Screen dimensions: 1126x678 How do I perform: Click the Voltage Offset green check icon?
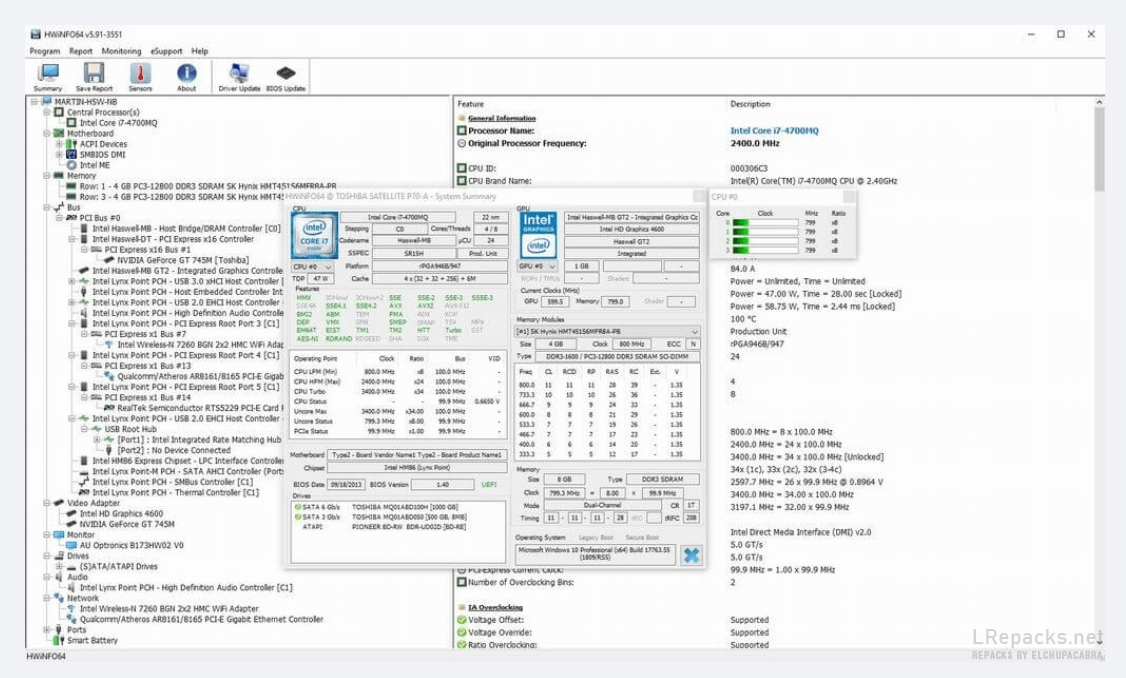point(462,620)
